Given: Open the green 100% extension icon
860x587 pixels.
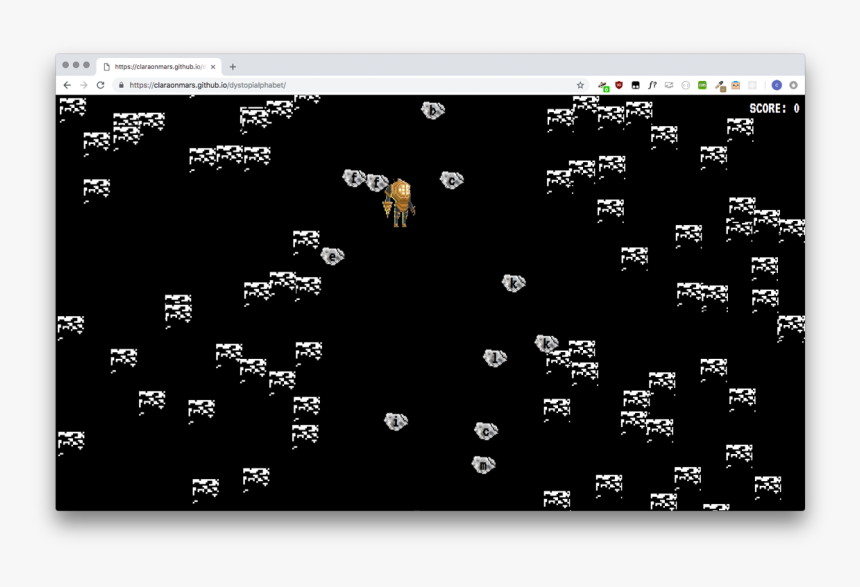Looking at the screenshot, I should coord(702,85).
